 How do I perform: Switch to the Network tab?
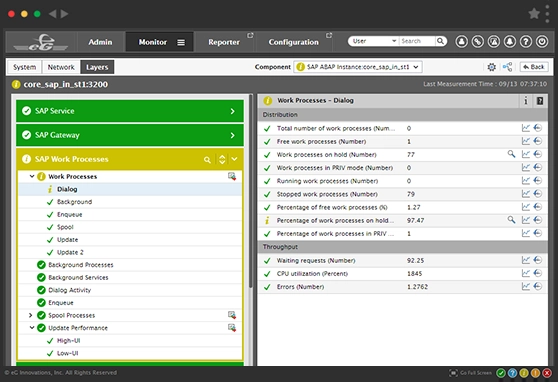point(61,67)
